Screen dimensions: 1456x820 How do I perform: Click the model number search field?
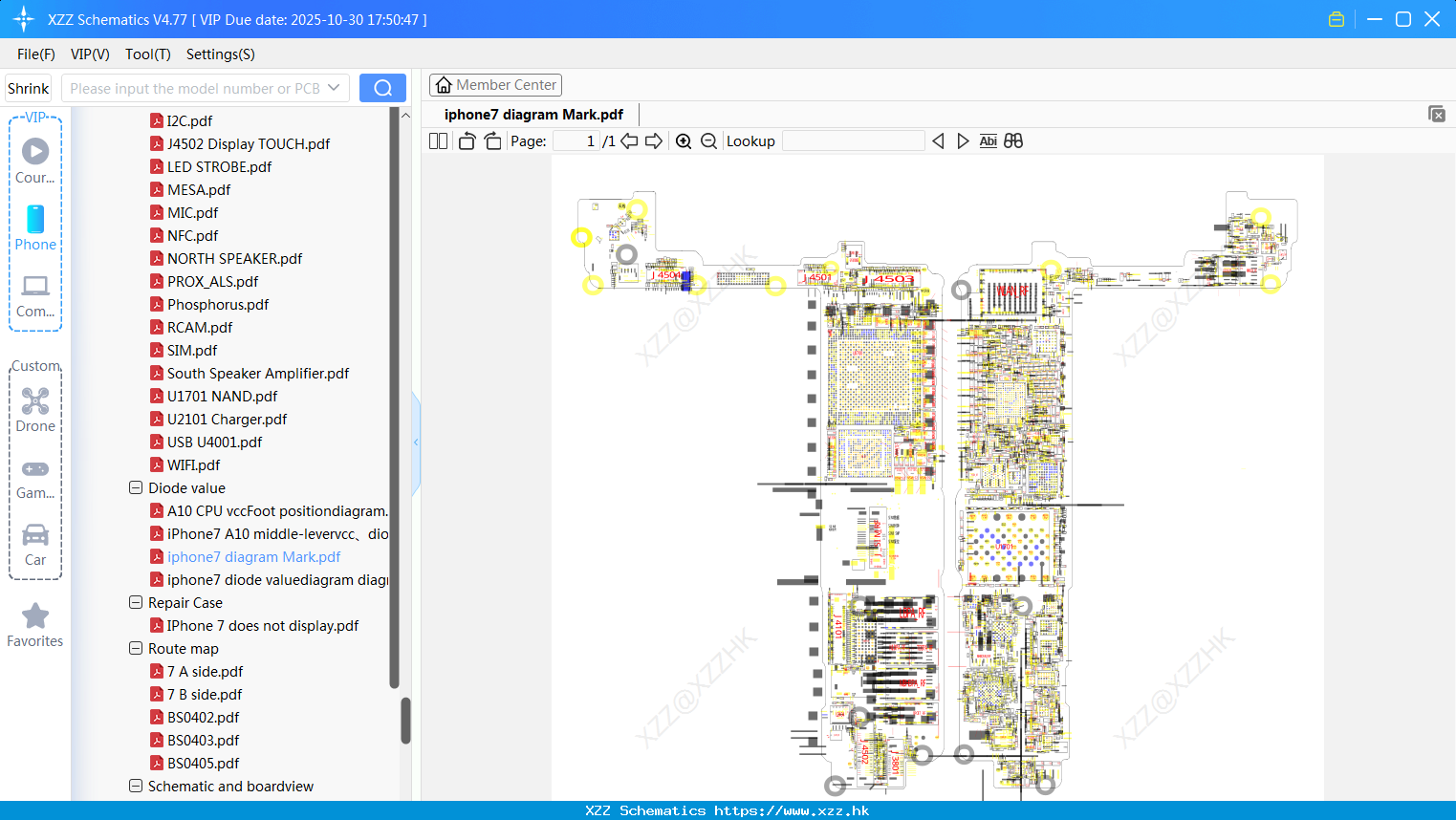[x=193, y=88]
